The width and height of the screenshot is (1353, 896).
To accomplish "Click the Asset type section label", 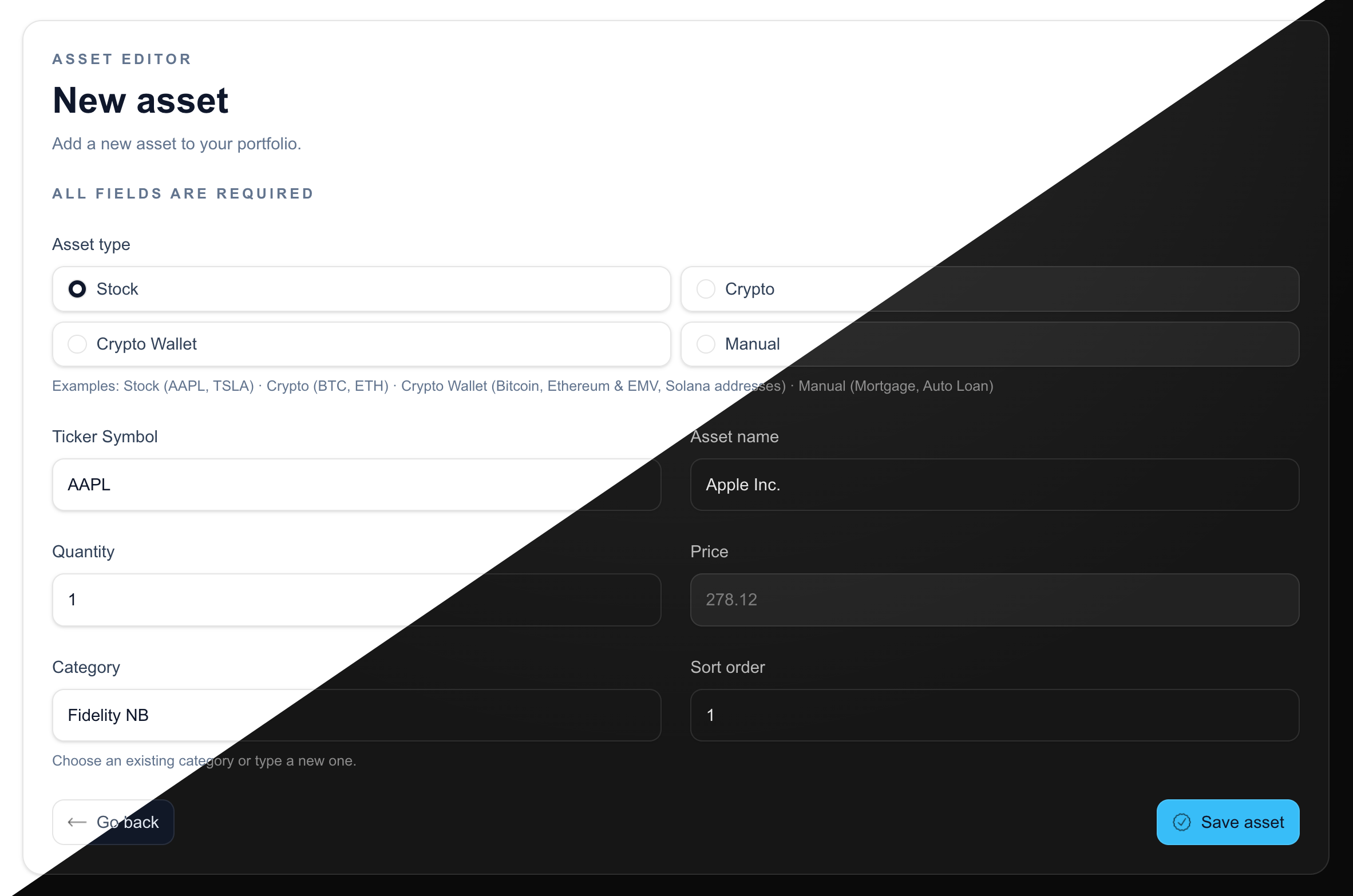I will pyautogui.click(x=91, y=244).
